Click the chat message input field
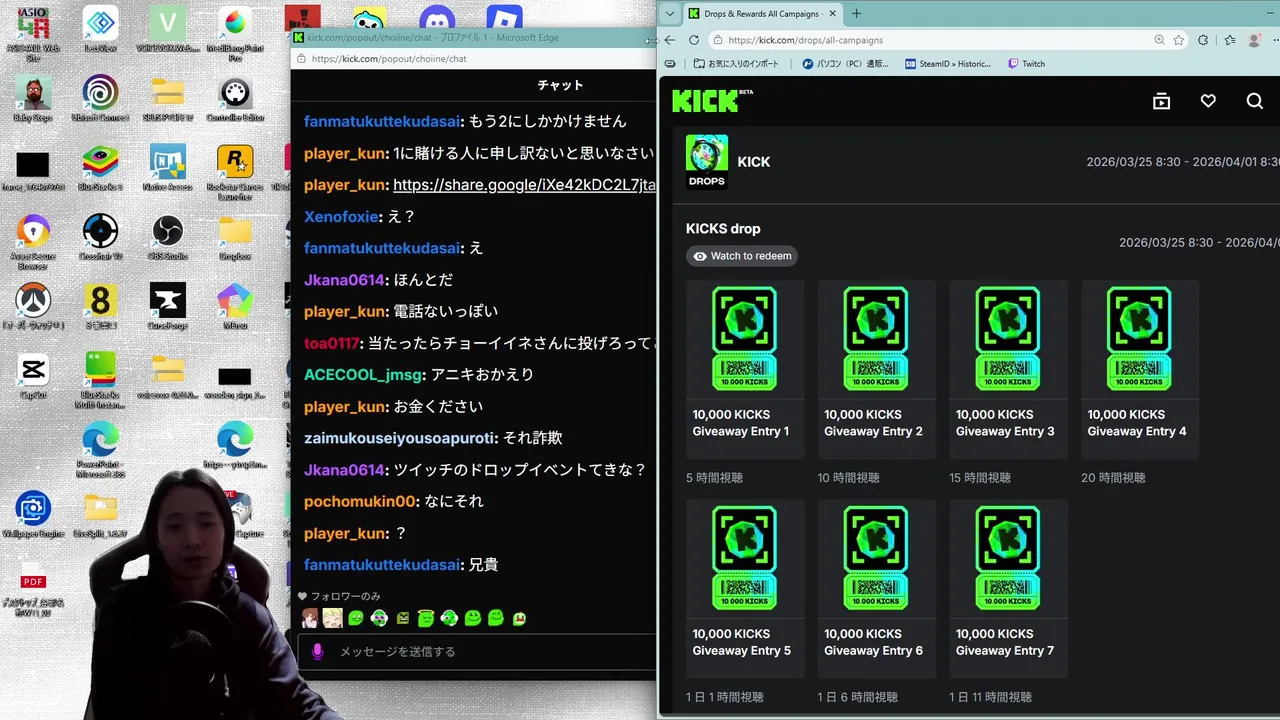Screen dimensions: 1280x720 [x=477, y=651]
